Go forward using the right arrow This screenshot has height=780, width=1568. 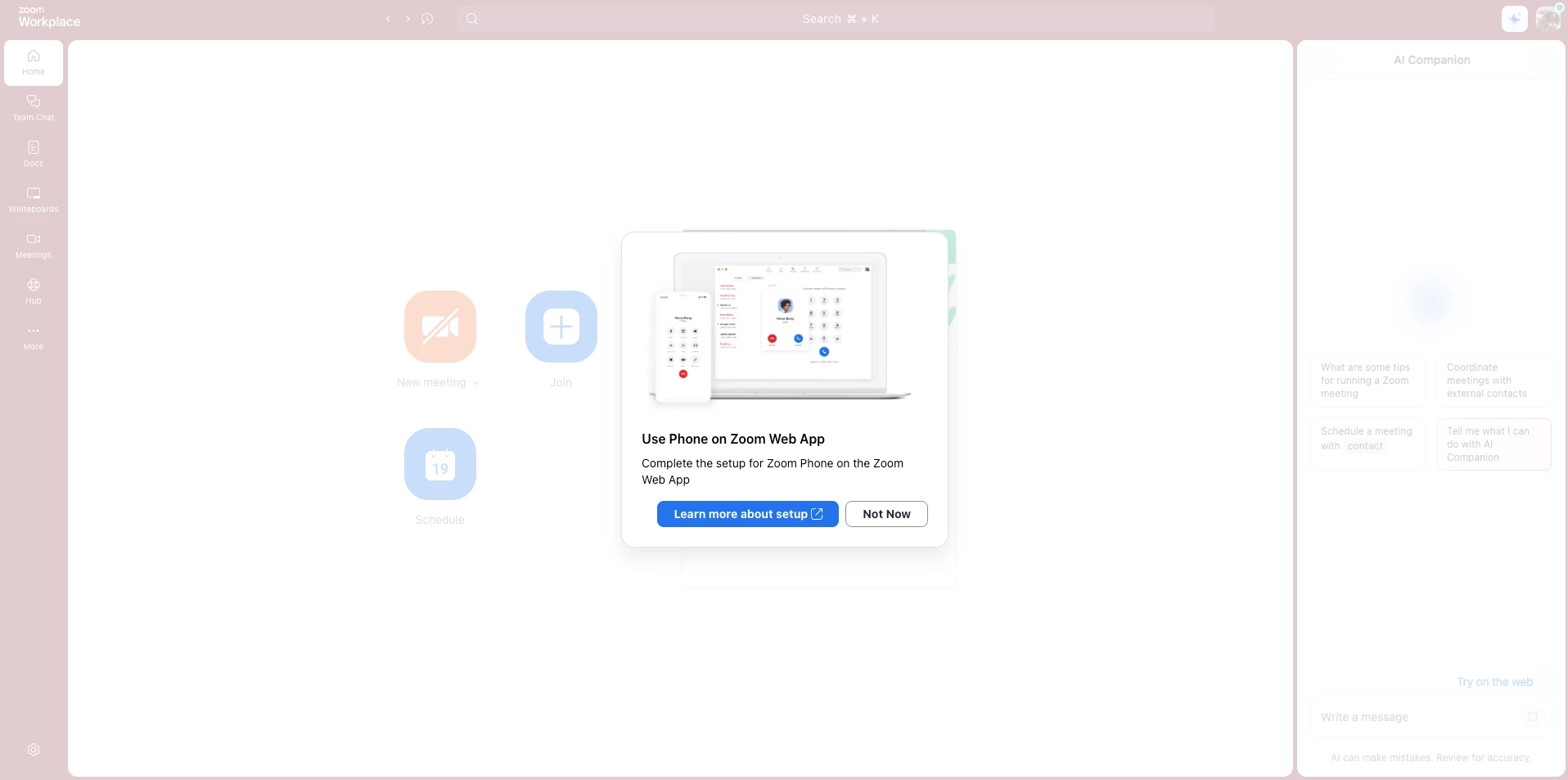click(x=408, y=19)
